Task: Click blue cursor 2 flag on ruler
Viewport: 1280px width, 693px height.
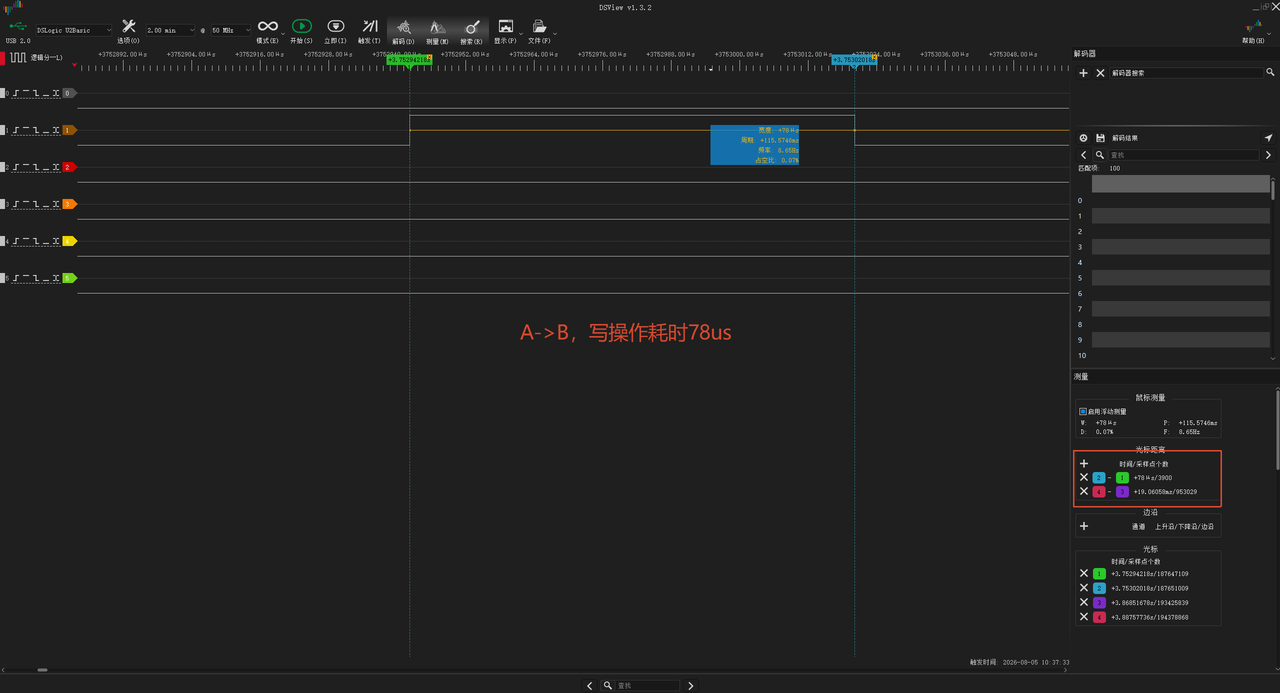Action: 854,60
